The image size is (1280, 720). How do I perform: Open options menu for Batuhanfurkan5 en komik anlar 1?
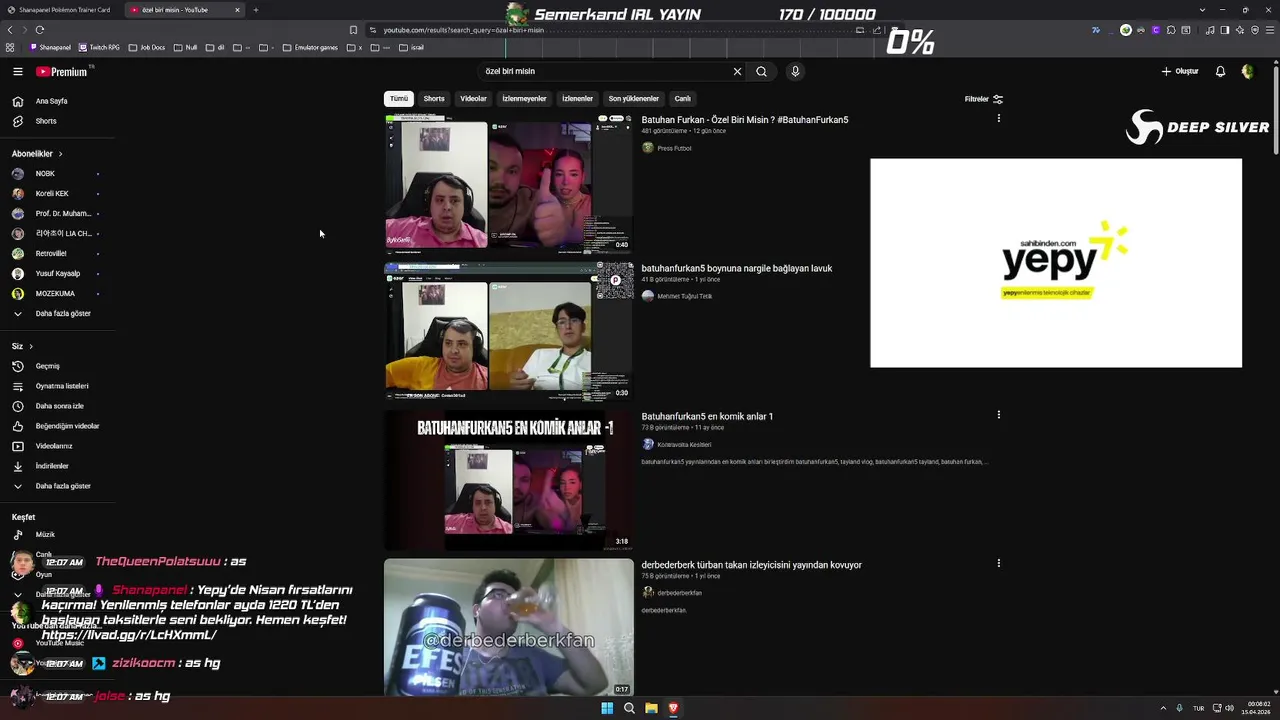coord(998,415)
